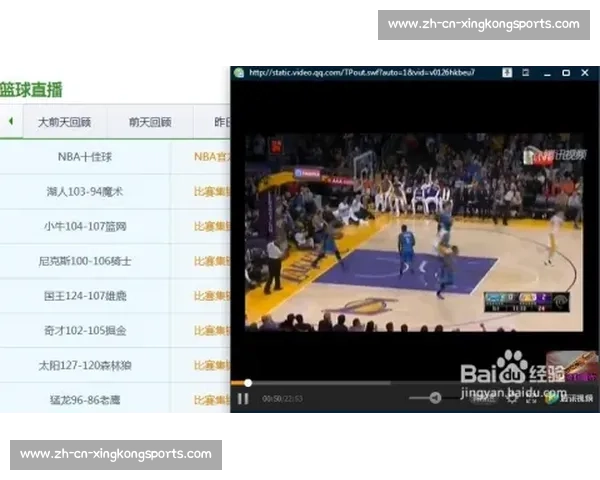Screen dimensions: 600x480
Task: Click the green previous-dates arrow
Action: pyautogui.click(x=11, y=121)
